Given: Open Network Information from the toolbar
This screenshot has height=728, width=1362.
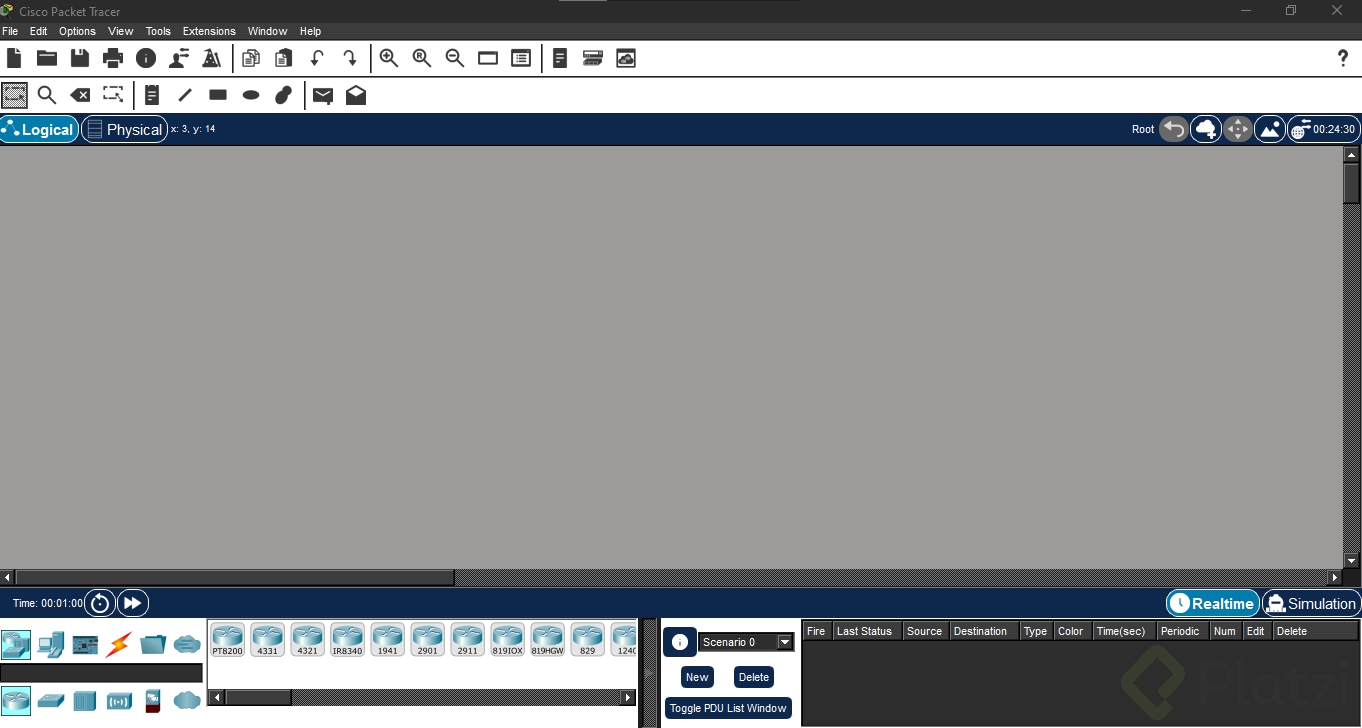Looking at the screenshot, I should [146, 58].
